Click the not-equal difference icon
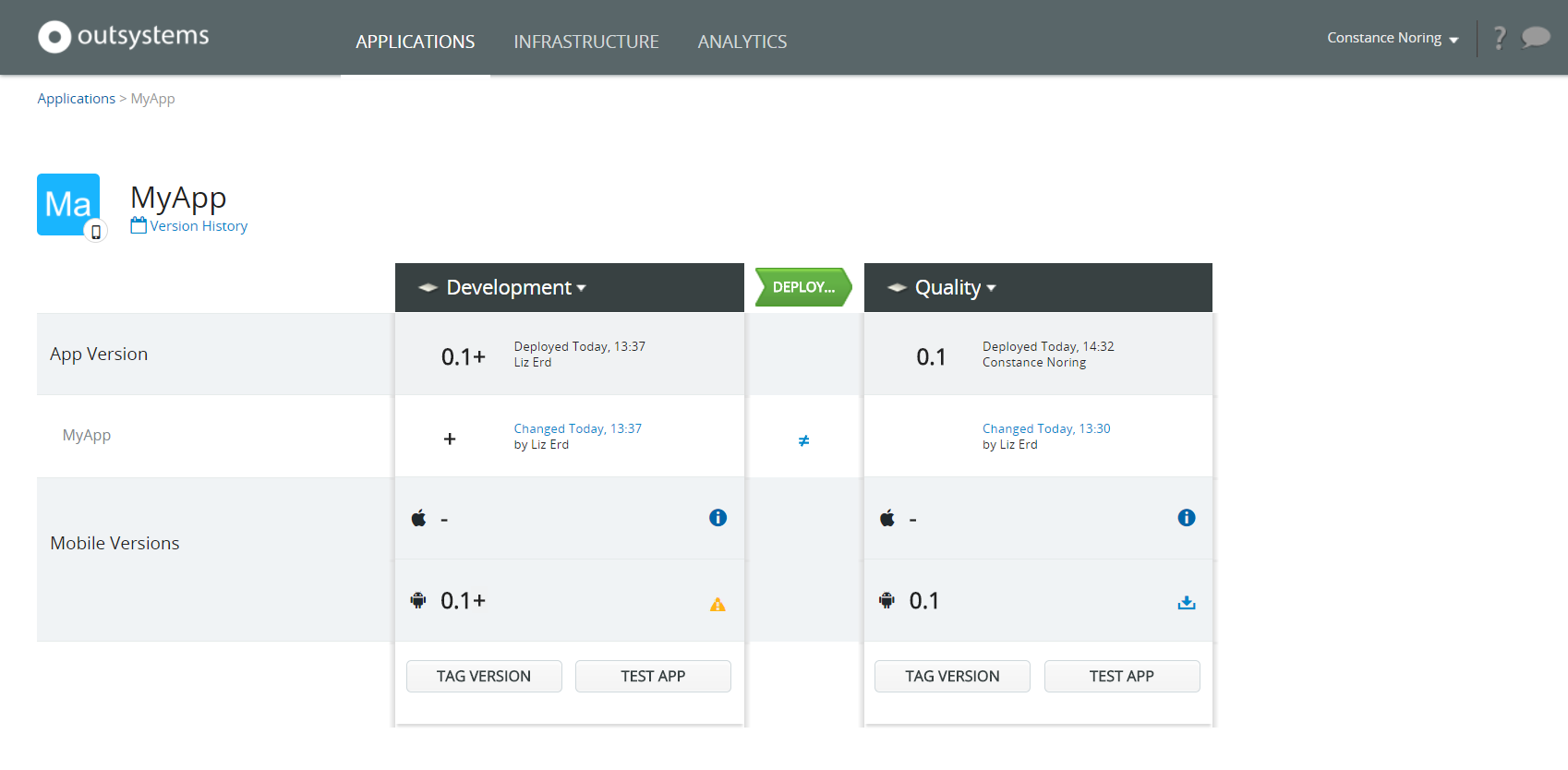 coord(803,441)
